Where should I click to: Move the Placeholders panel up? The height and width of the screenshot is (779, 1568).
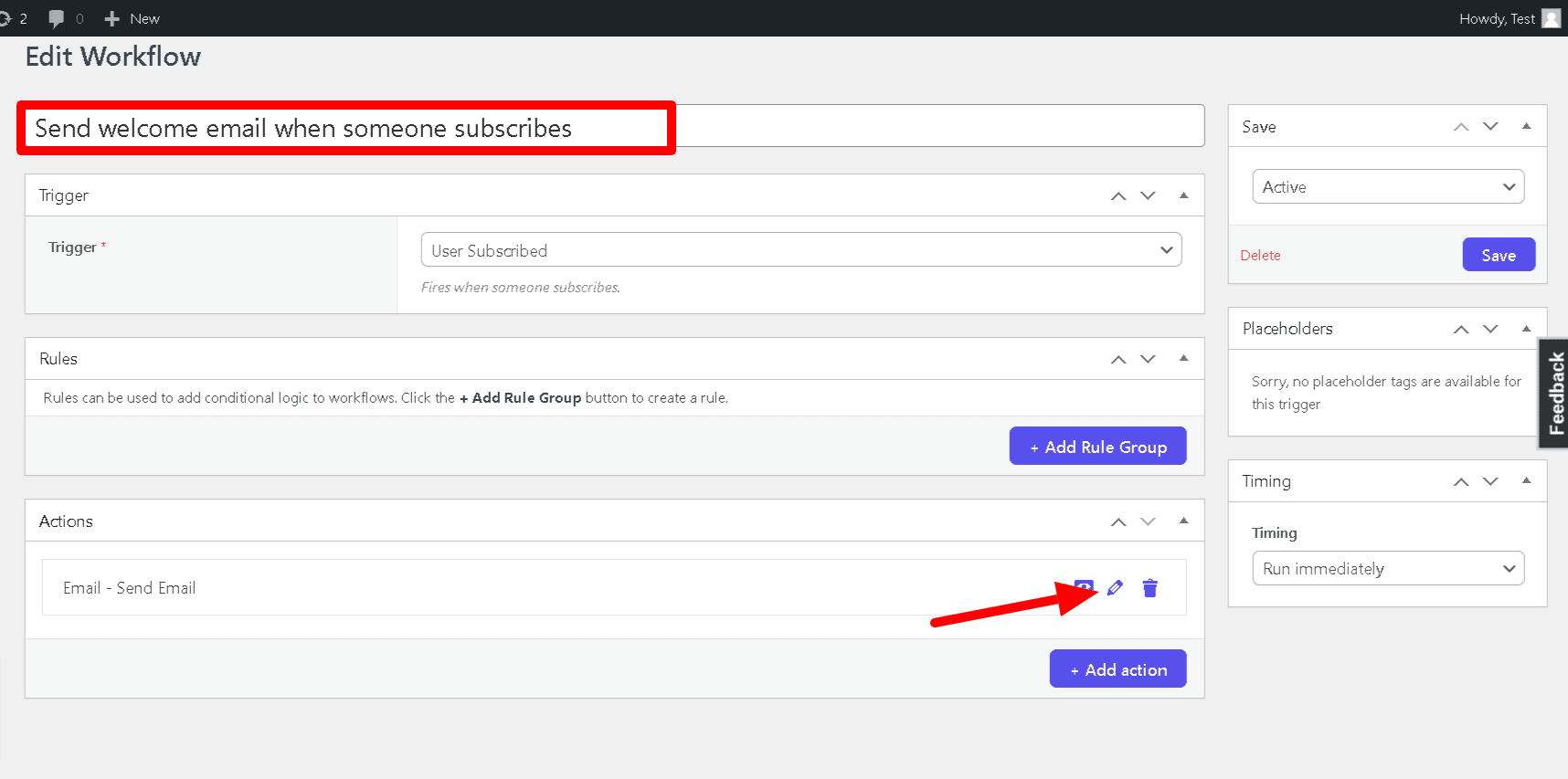click(1461, 329)
